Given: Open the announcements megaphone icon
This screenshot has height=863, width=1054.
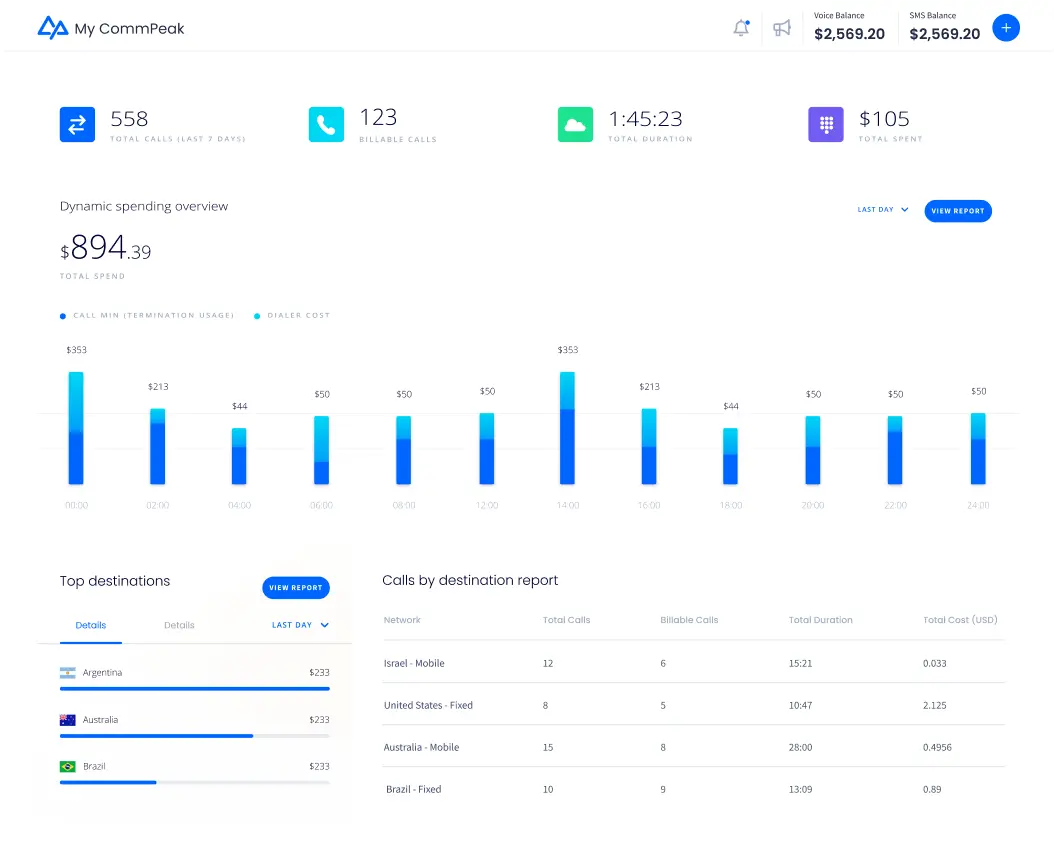Looking at the screenshot, I should [x=782, y=28].
